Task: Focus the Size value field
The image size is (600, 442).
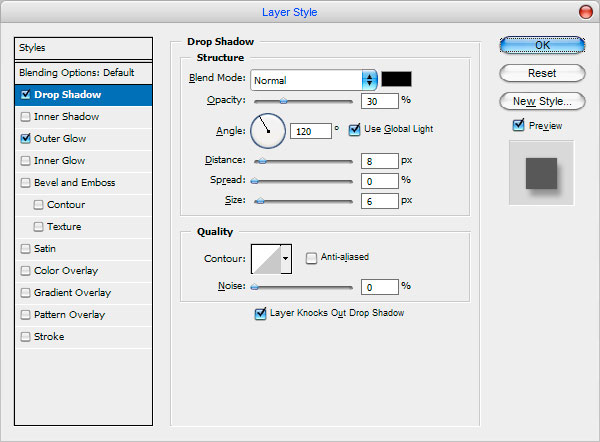Action: [x=380, y=201]
